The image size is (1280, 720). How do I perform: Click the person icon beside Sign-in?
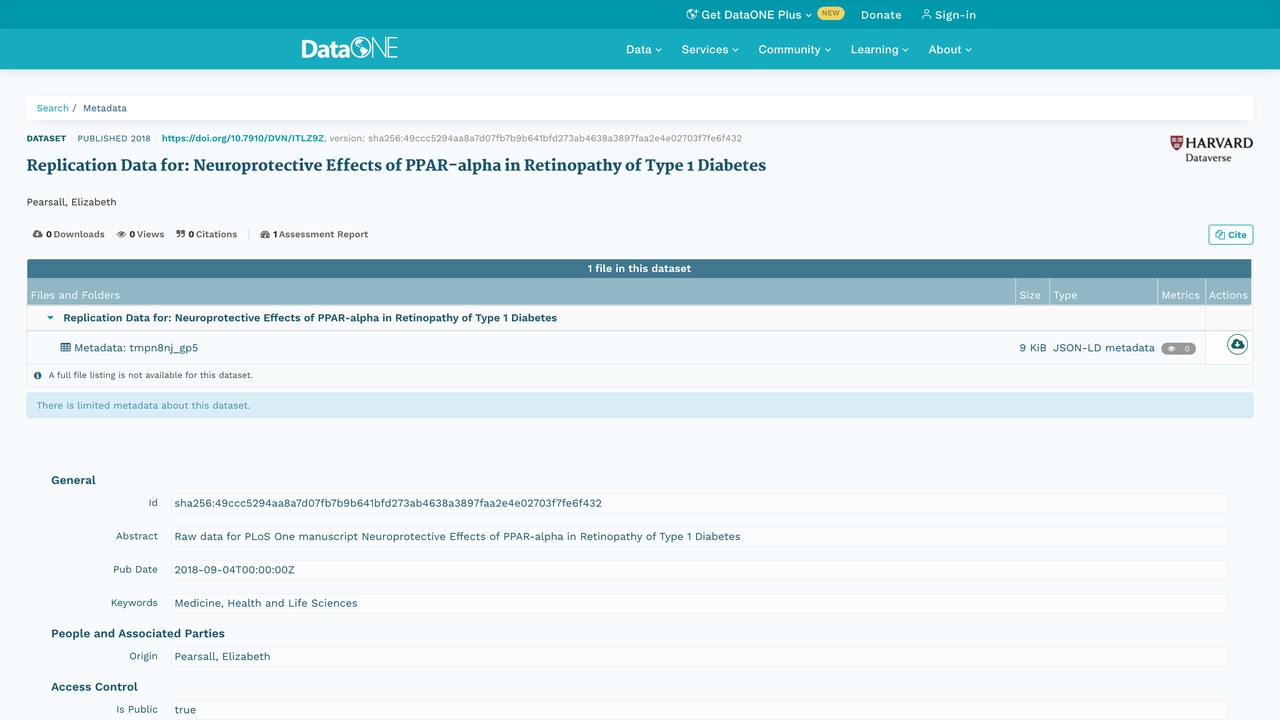[926, 14]
